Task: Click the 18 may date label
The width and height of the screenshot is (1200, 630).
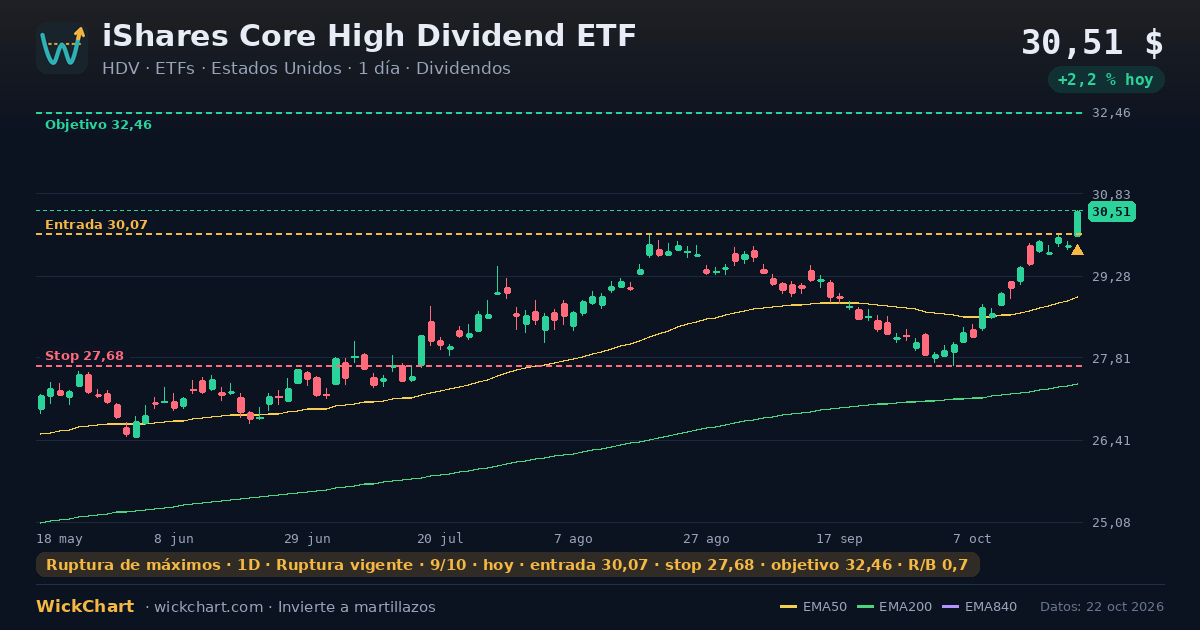Action: click(58, 539)
